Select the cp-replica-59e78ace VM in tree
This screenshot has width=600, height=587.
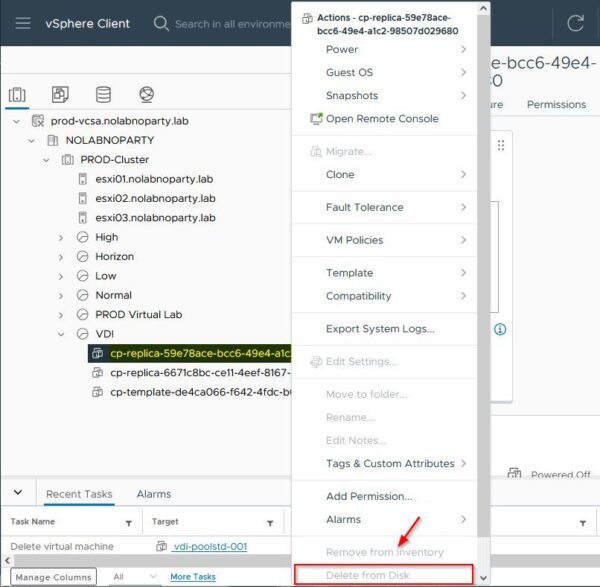click(189, 353)
